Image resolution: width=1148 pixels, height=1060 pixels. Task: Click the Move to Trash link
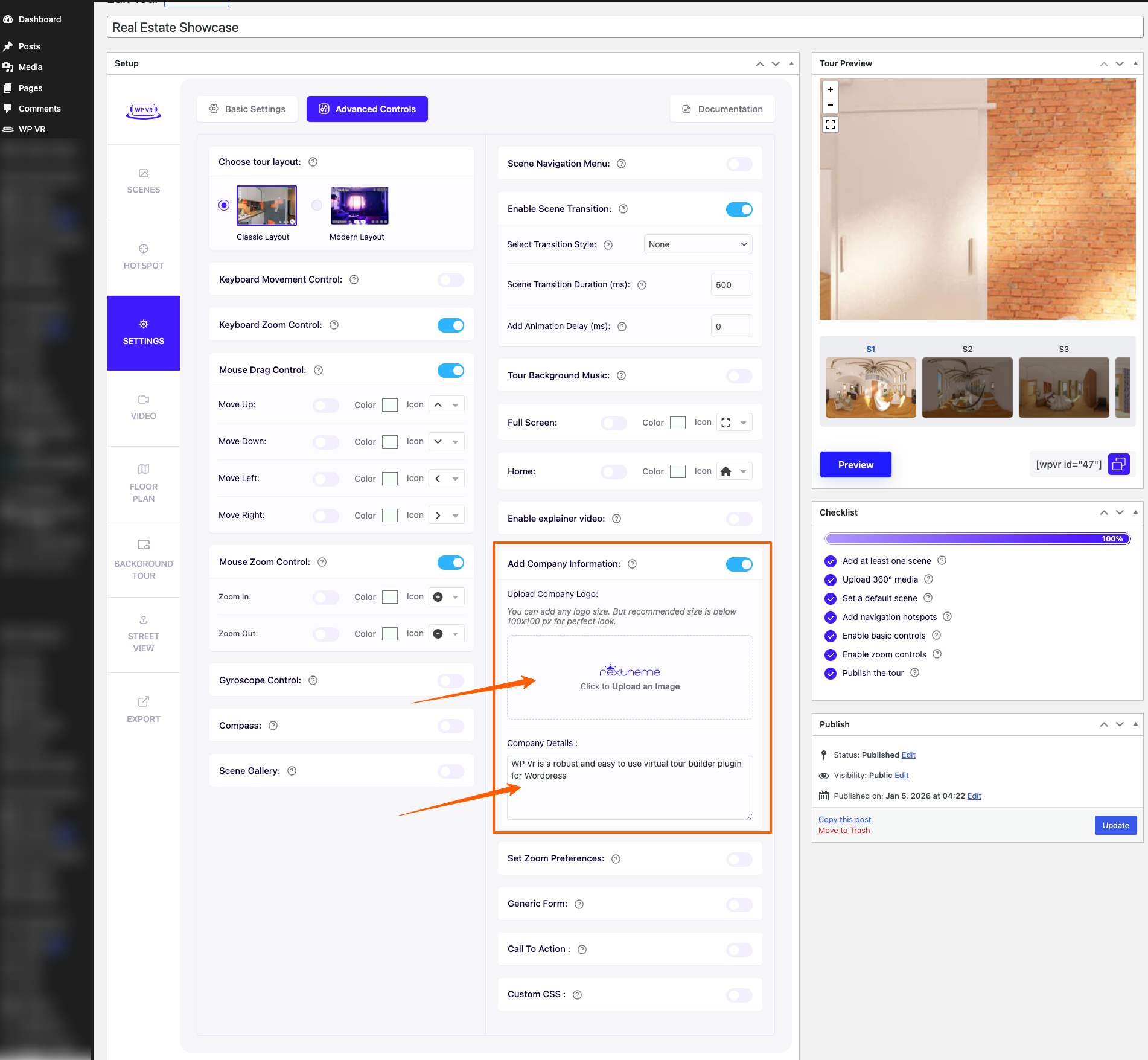coord(844,831)
